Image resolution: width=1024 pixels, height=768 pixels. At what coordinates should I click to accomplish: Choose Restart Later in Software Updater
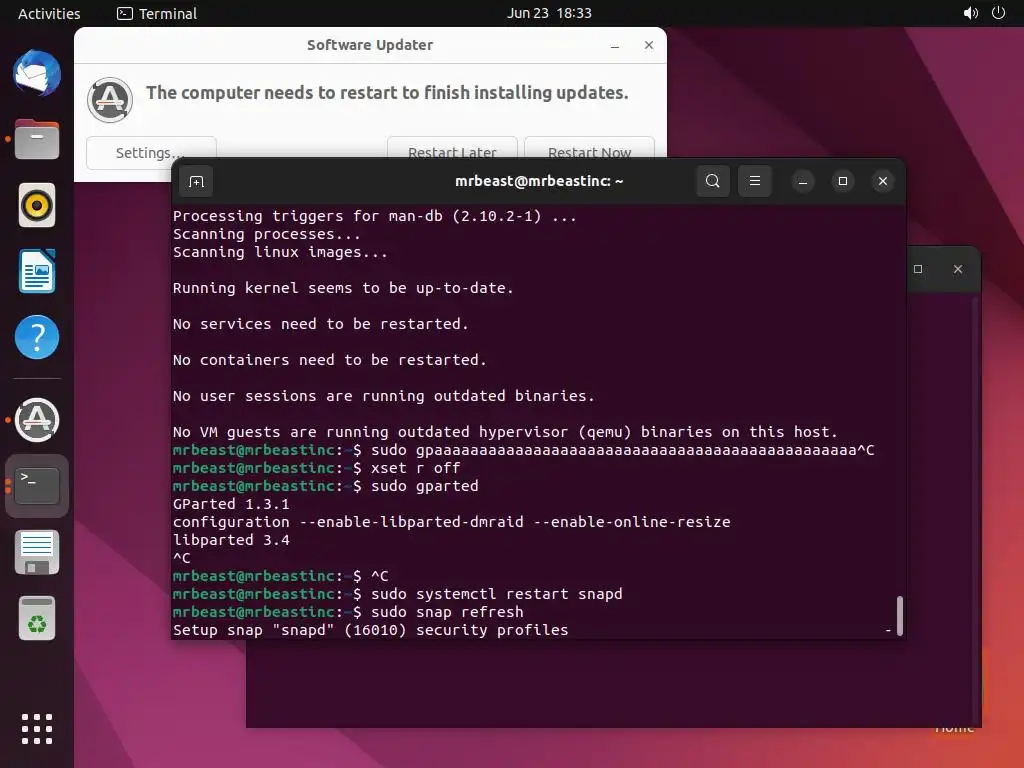[x=452, y=148]
